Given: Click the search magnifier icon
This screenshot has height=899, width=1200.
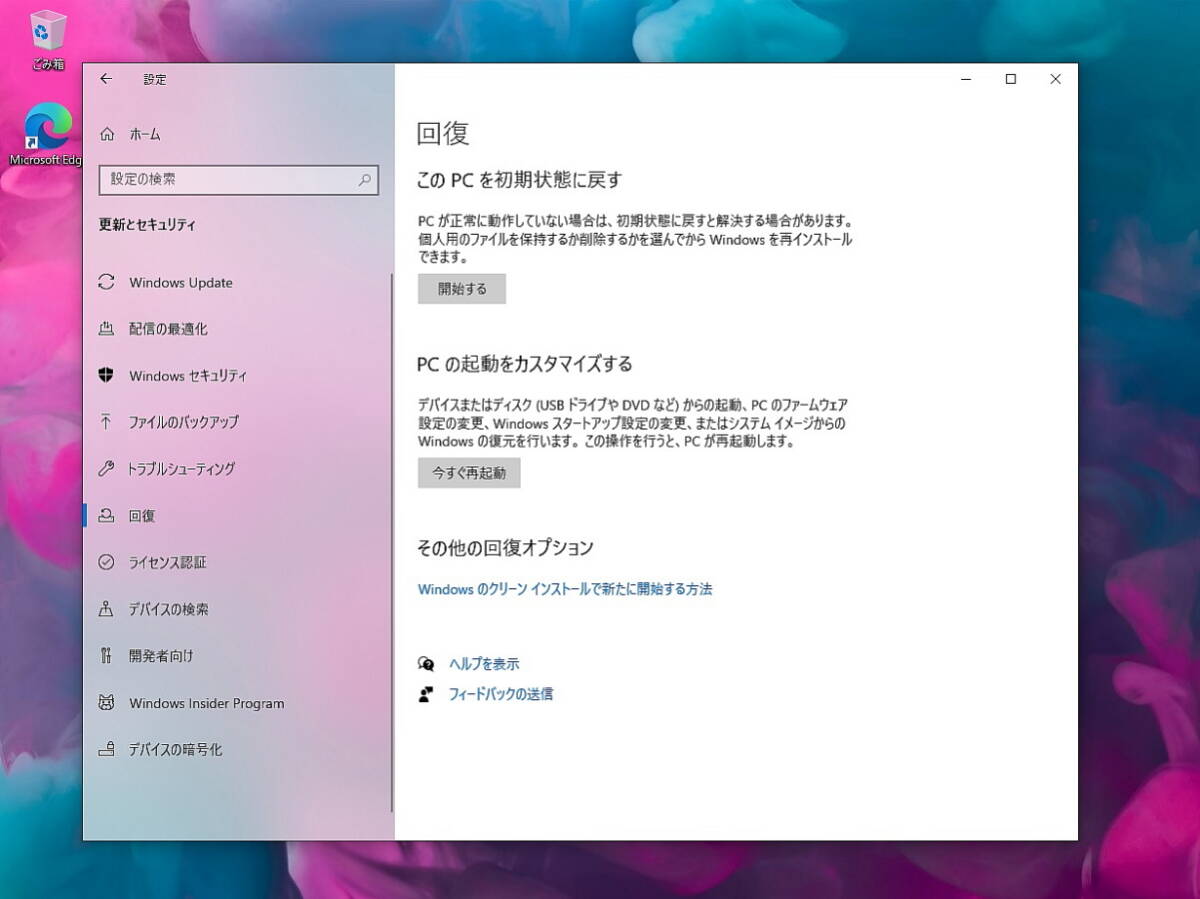Looking at the screenshot, I should (x=365, y=180).
